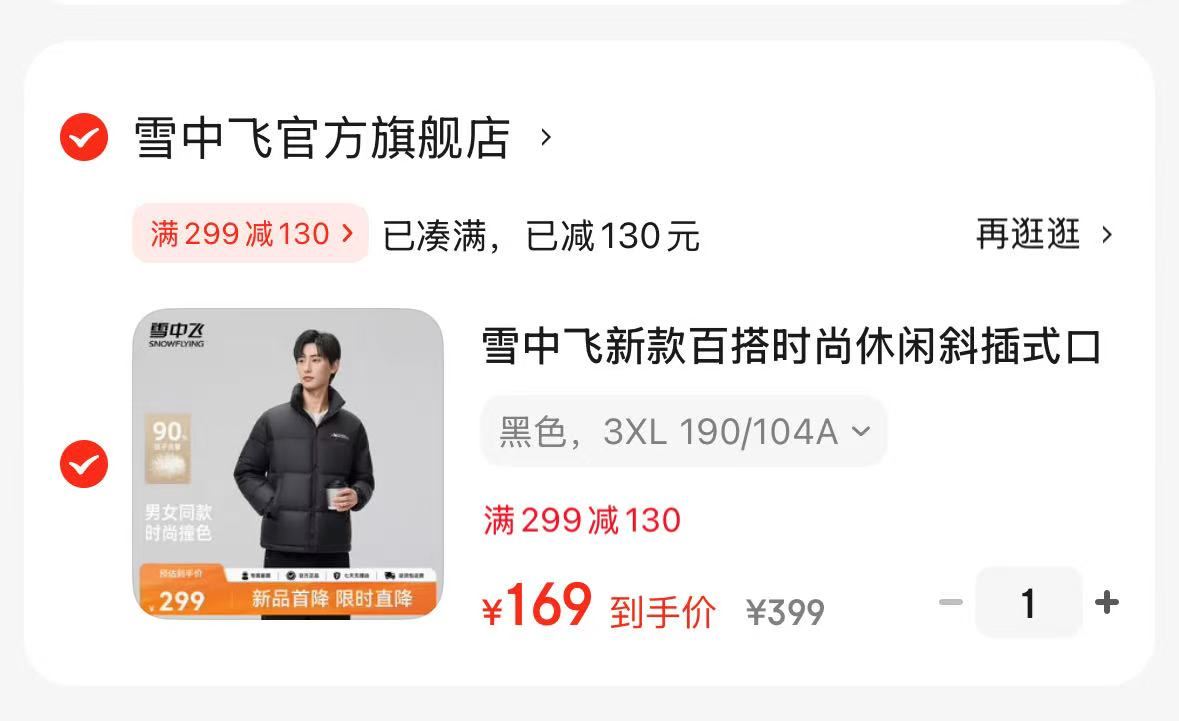Uncheck the 雪中飞官方旗舰店 store checkbox

pyautogui.click(x=84, y=137)
